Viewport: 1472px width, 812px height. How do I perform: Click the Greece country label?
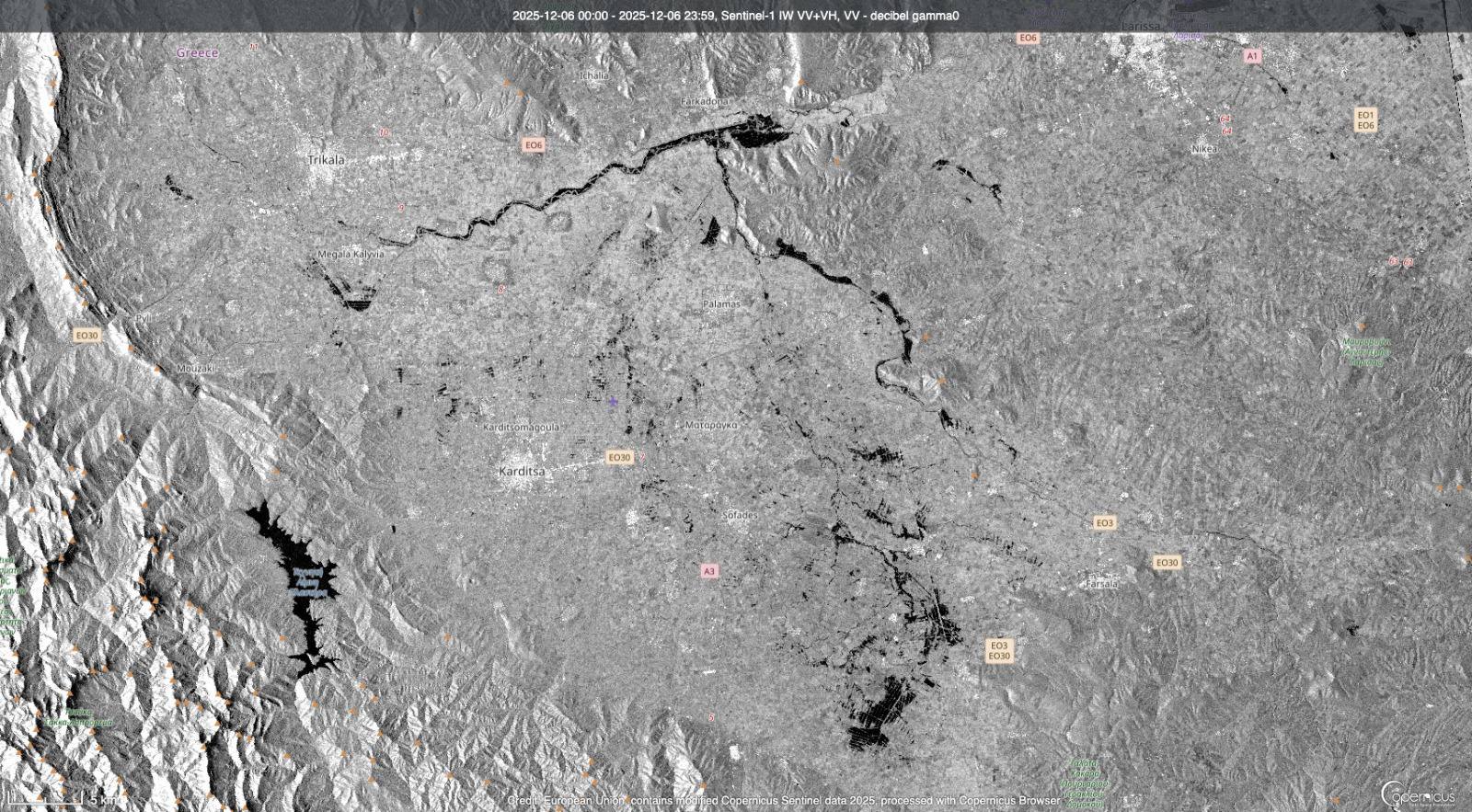[197, 53]
